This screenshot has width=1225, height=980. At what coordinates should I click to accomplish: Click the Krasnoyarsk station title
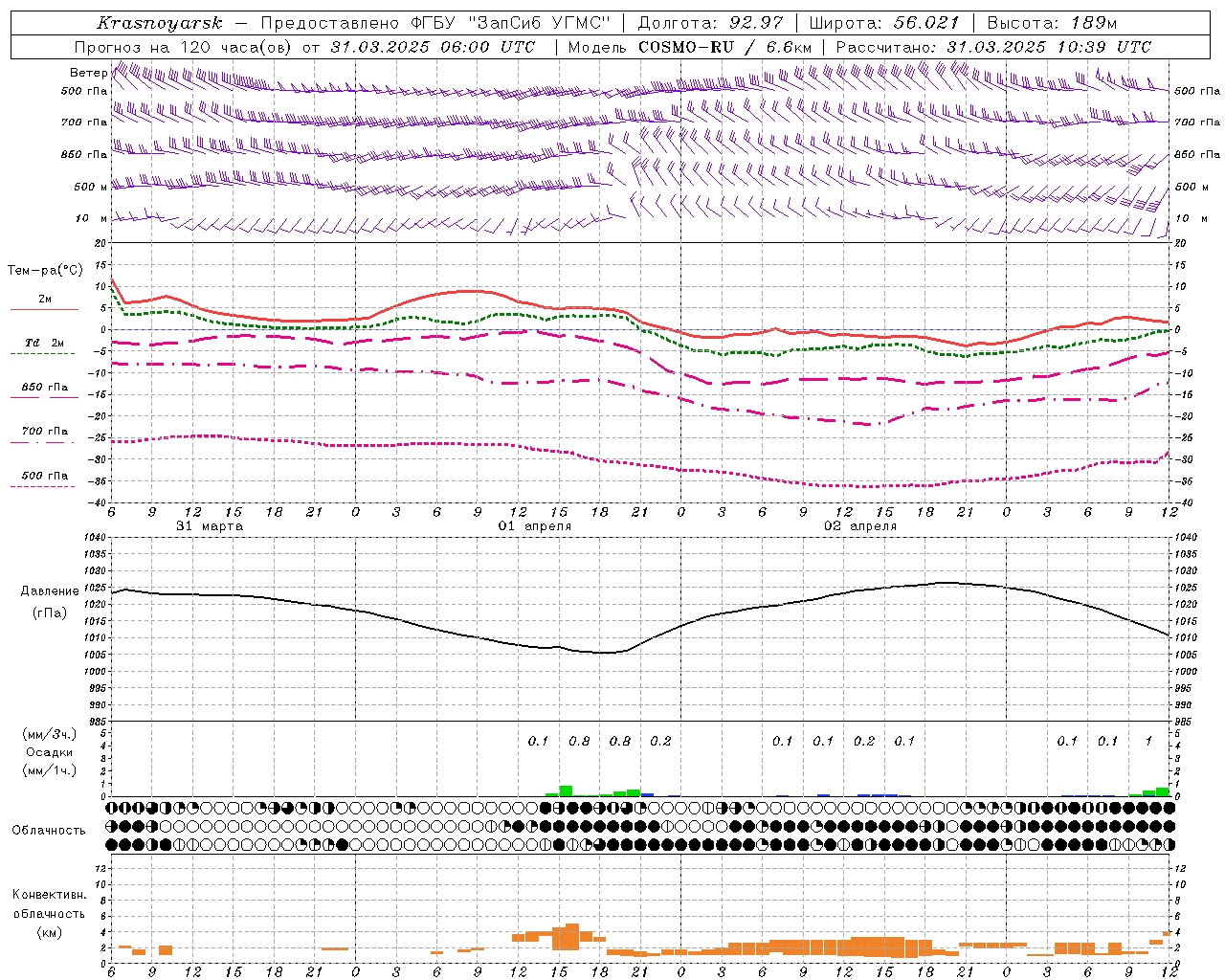pyautogui.click(x=160, y=23)
